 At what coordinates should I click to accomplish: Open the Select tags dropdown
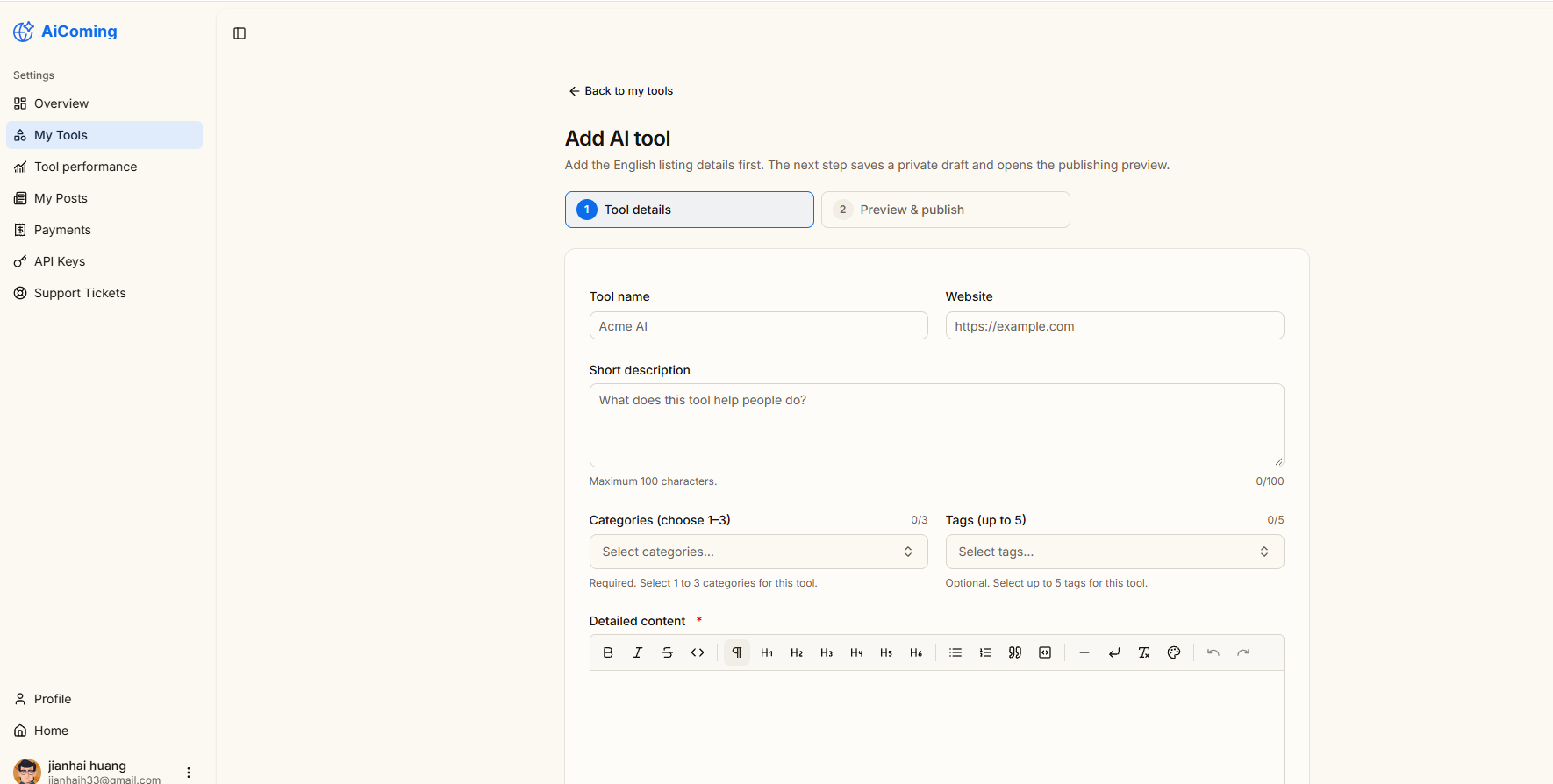[1114, 552]
